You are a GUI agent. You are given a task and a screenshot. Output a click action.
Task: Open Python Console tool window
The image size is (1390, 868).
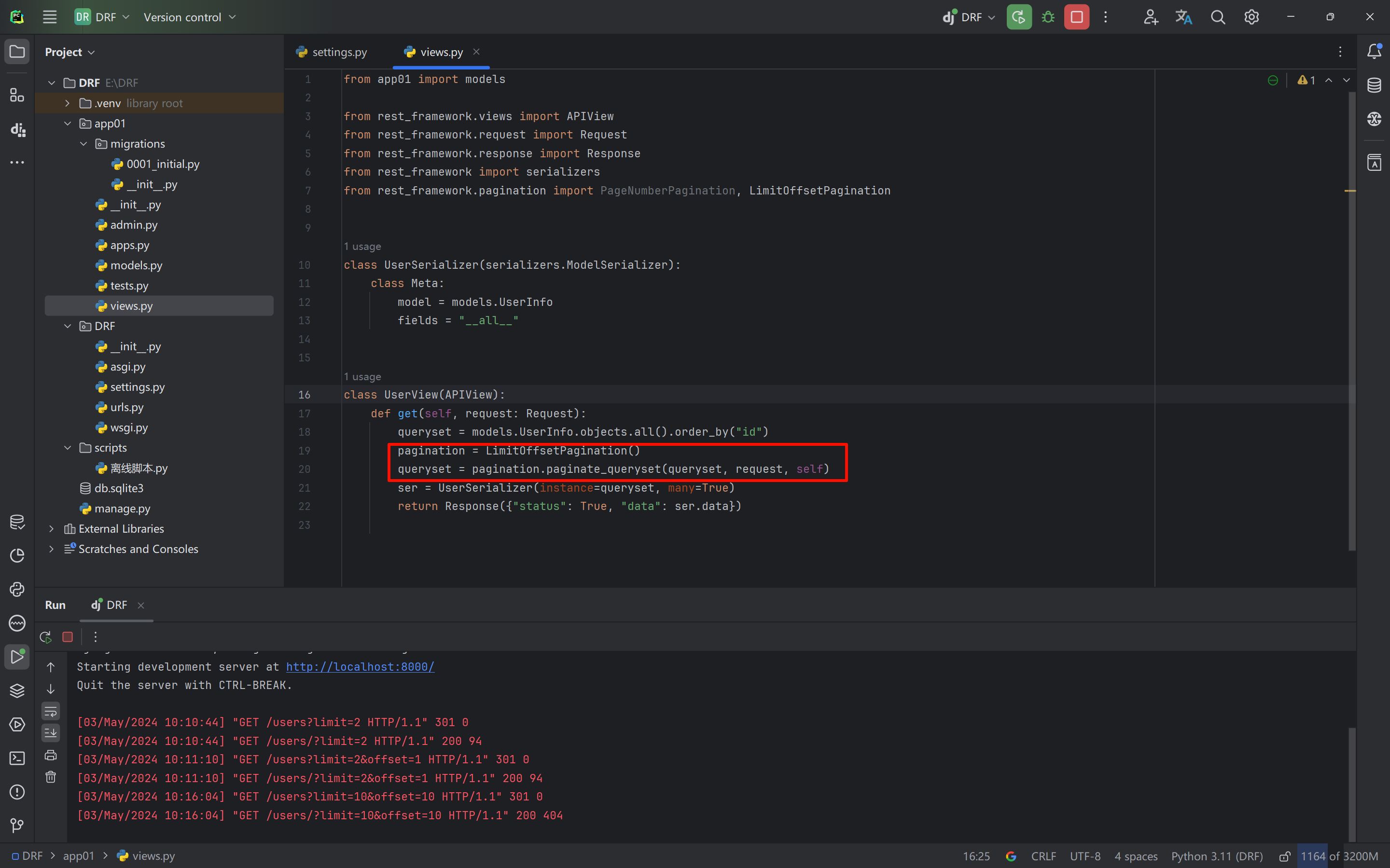(17, 589)
